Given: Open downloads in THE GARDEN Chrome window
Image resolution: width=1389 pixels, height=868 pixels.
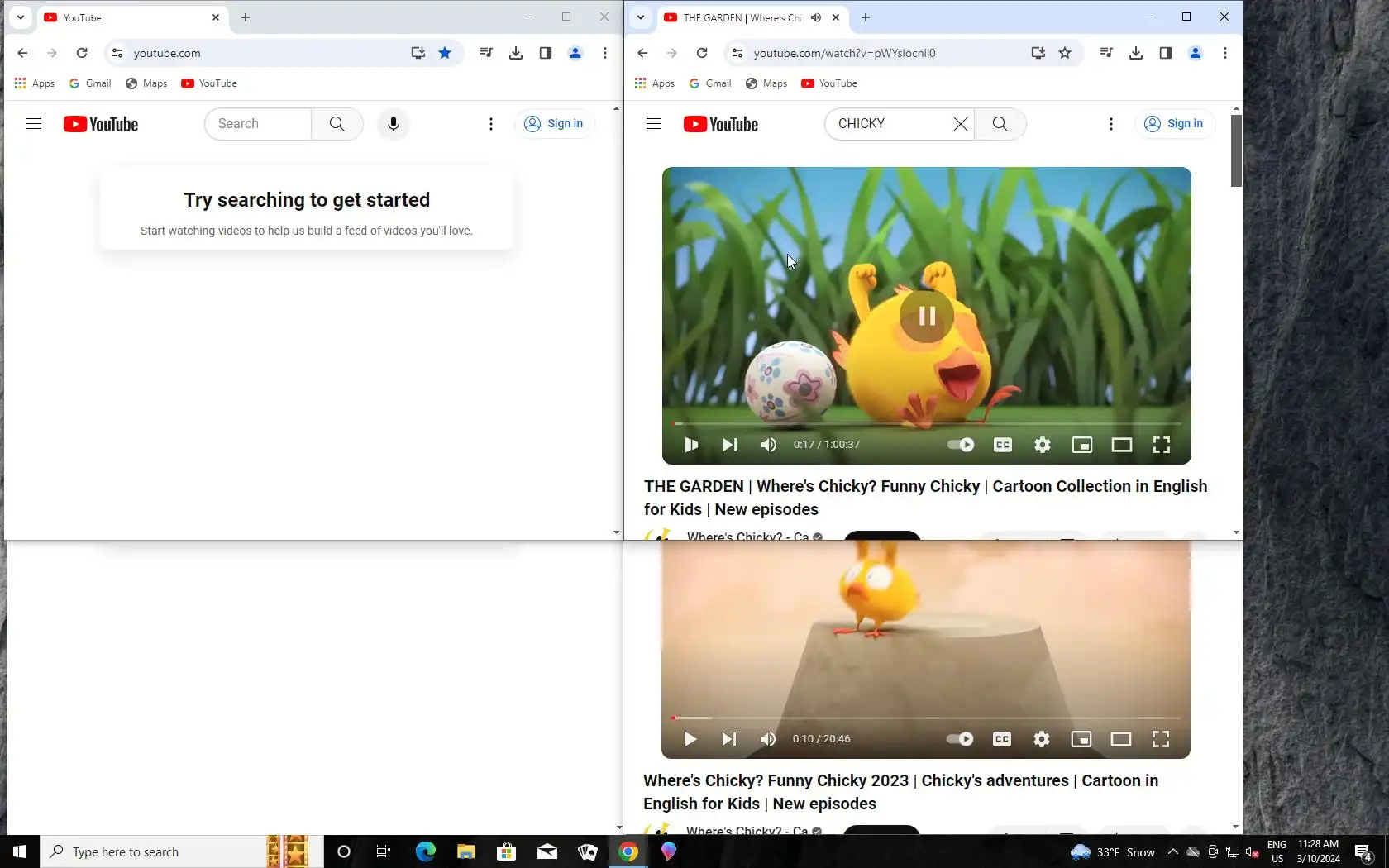Looking at the screenshot, I should click(1136, 53).
